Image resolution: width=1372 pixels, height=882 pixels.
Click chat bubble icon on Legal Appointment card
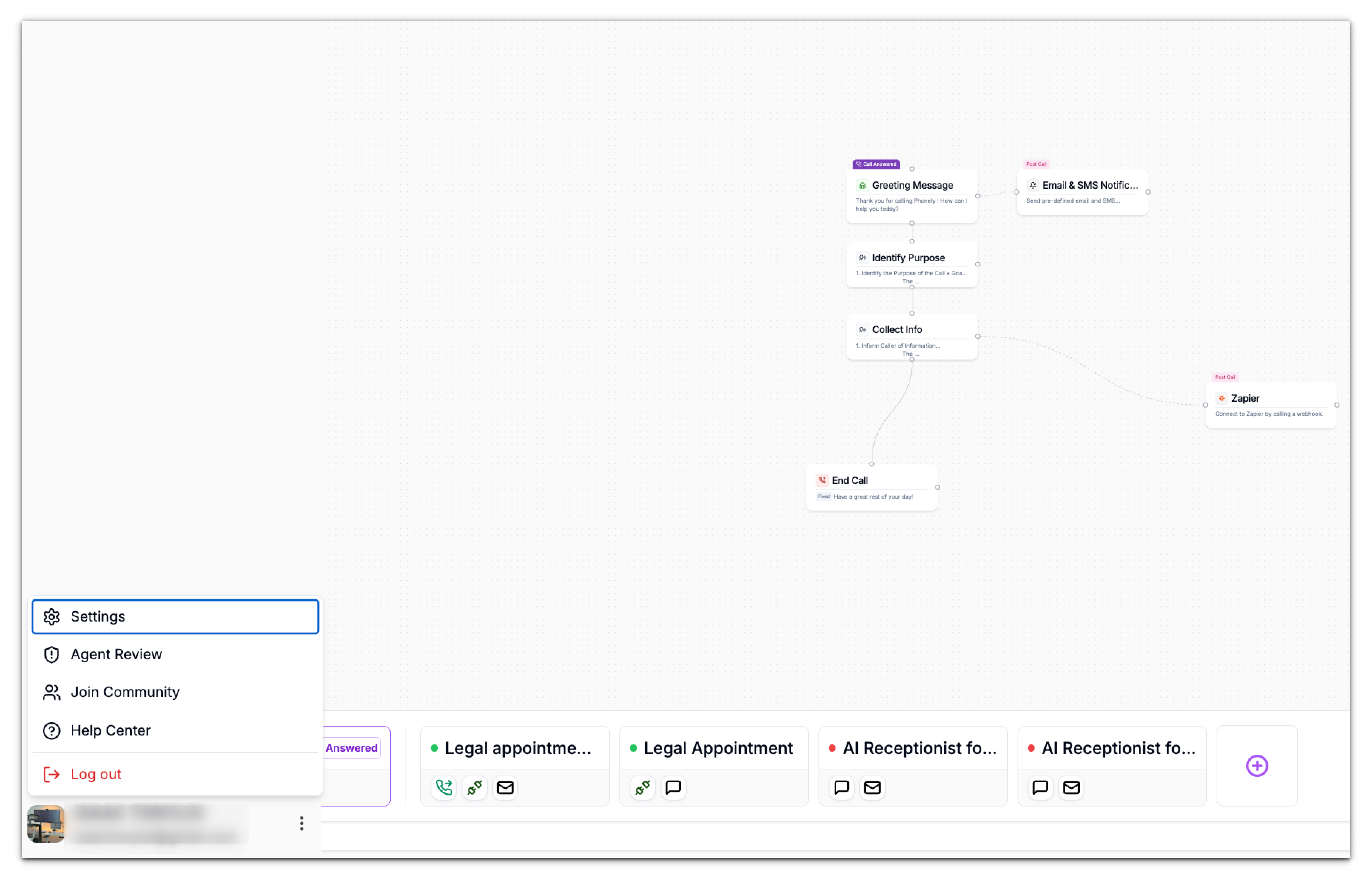673,788
